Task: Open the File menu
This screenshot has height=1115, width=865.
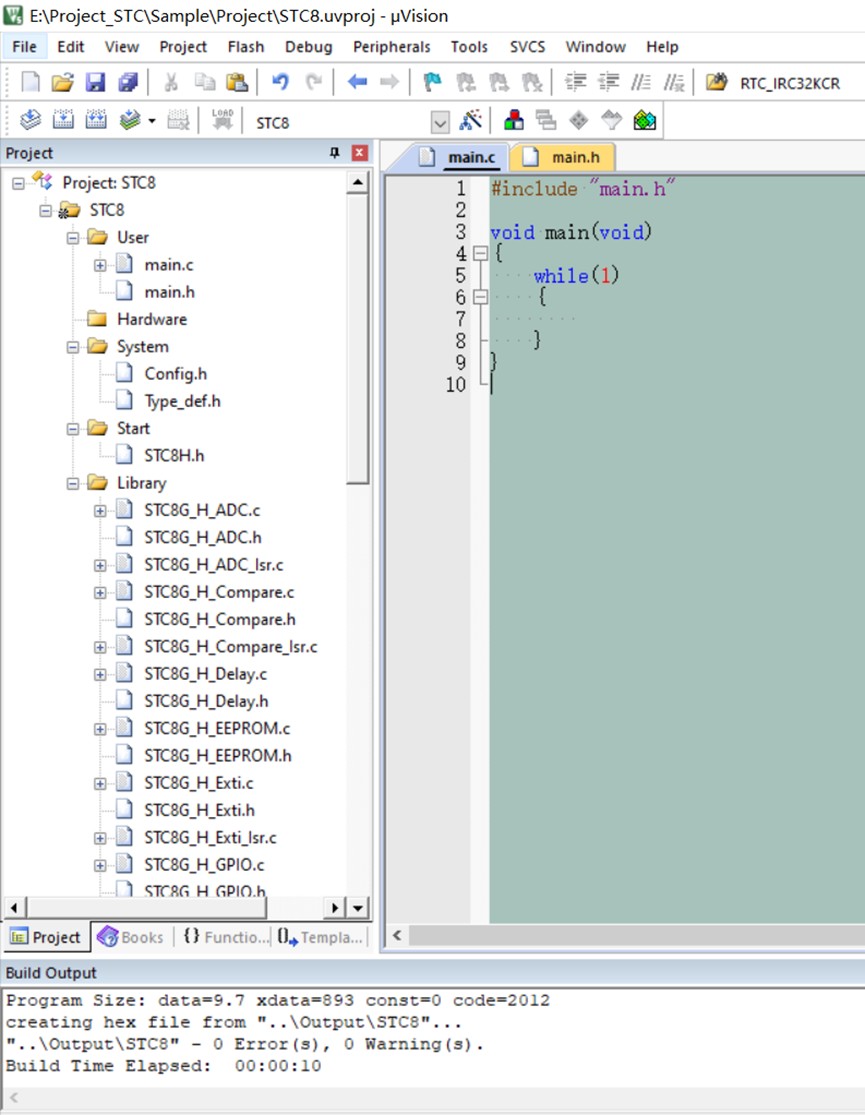Action: (24, 47)
